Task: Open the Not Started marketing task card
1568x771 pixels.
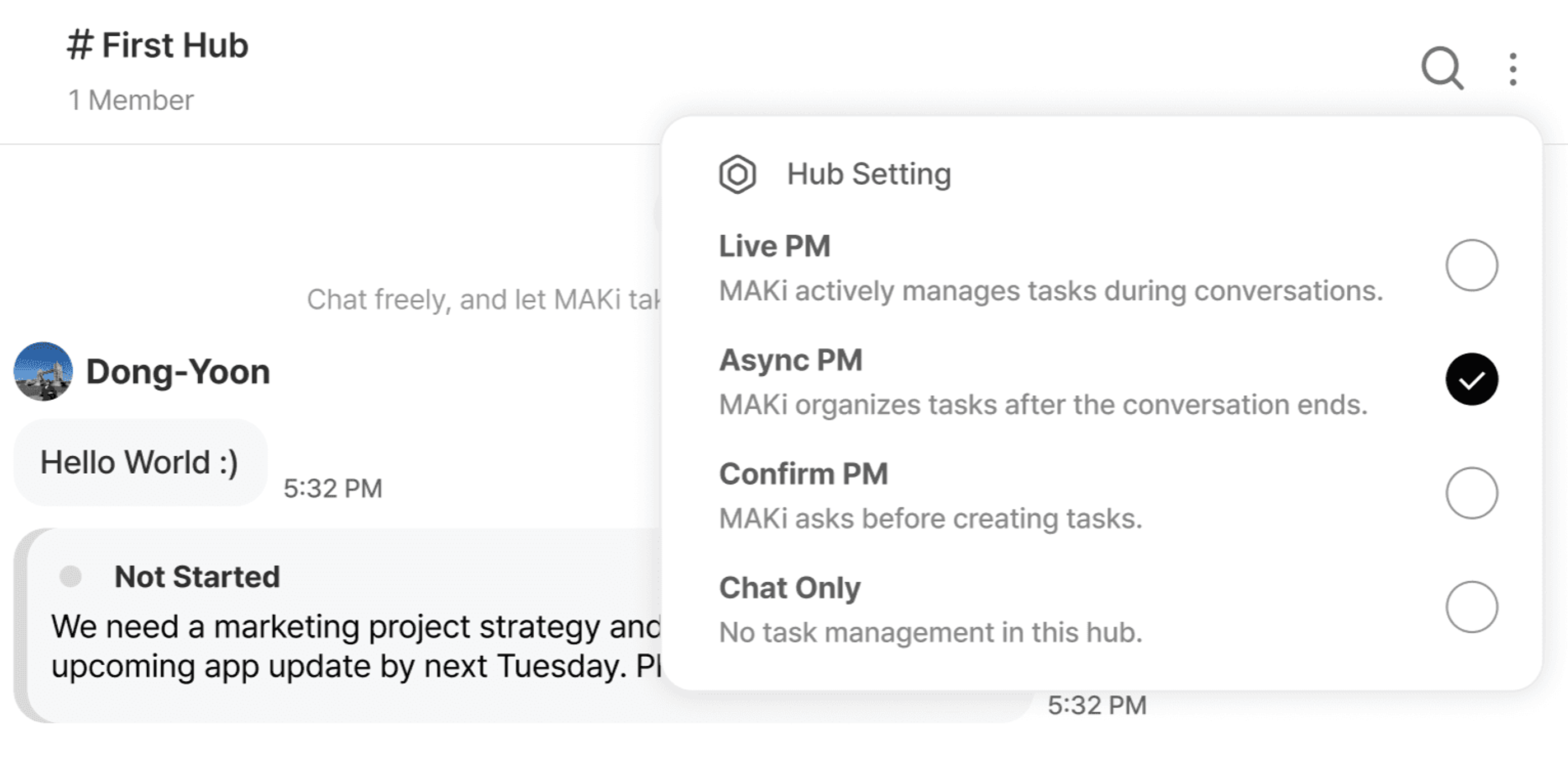Action: tap(524, 625)
